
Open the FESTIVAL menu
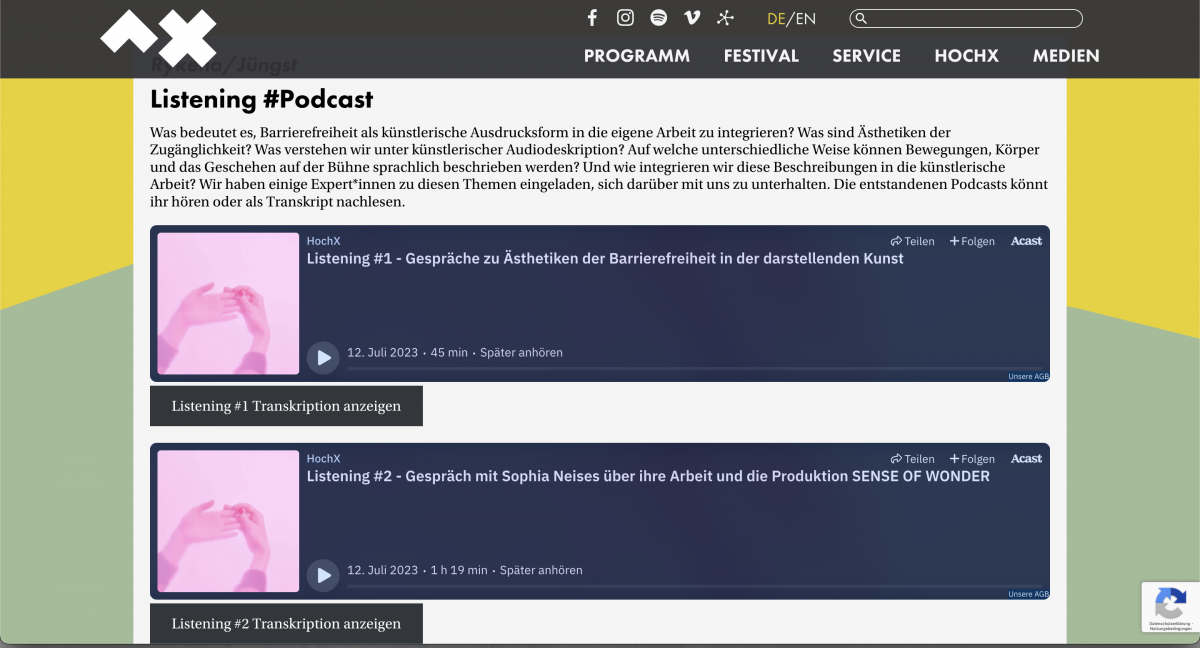(x=761, y=56)
